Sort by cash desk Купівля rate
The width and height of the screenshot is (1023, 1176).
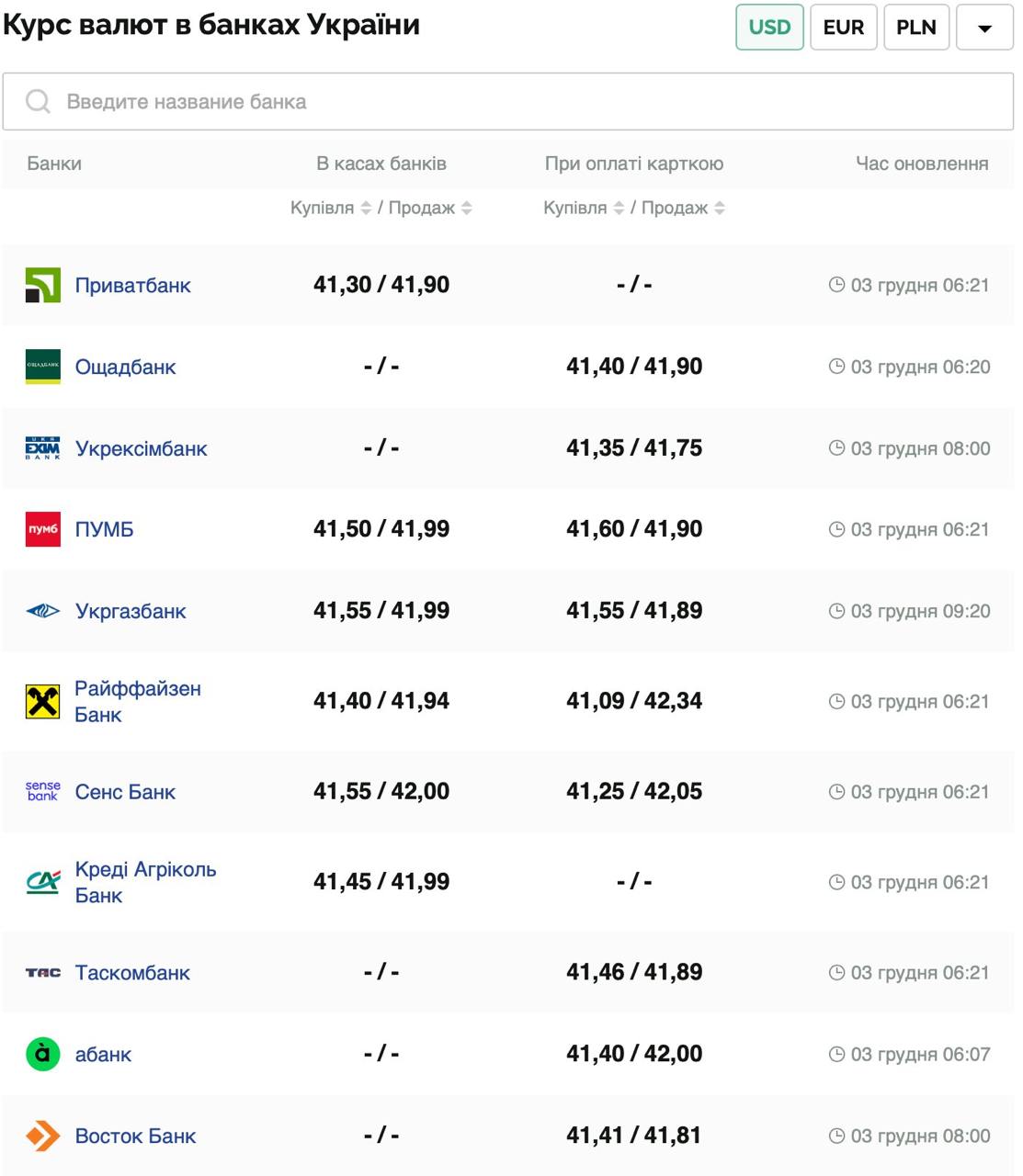coord(366,209)
